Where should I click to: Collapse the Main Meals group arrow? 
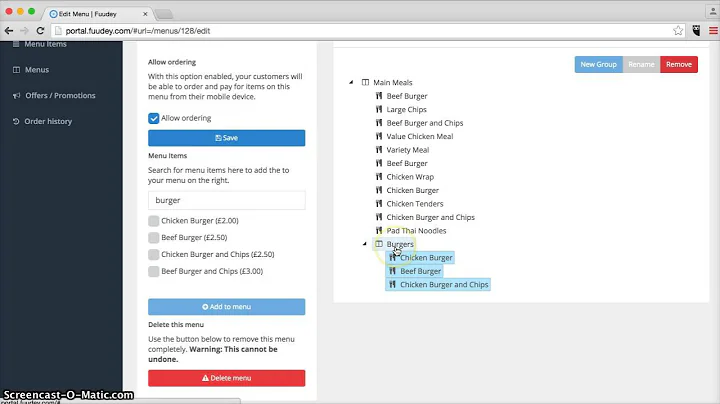[351, 82]
